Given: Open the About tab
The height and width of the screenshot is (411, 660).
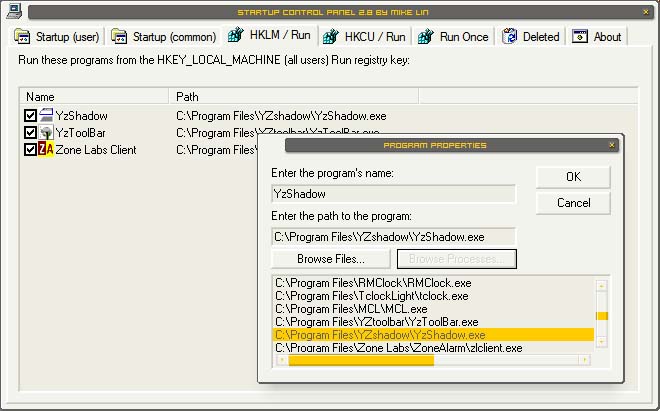Looking at the screenshot, I should pyautogui.click(x=597, y=37).
